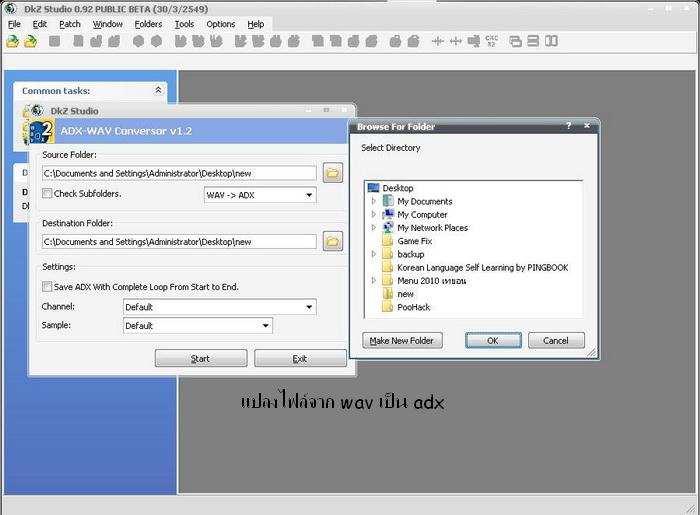
Task: Click the cascade windows toolbar icon
Action: pyautogui.click(x=516, y=41)
